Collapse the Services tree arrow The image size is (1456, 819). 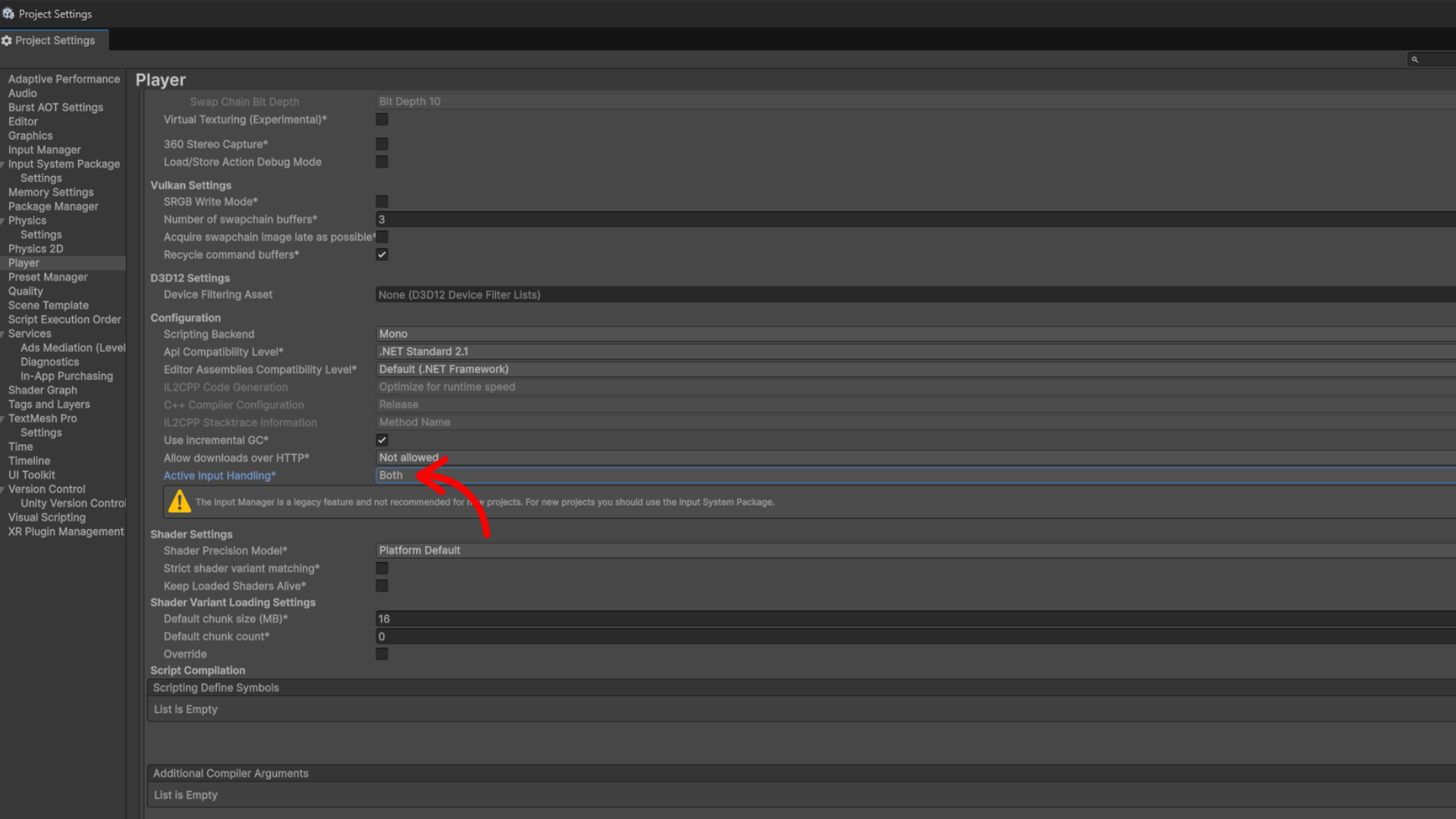[x=3, y=334]
